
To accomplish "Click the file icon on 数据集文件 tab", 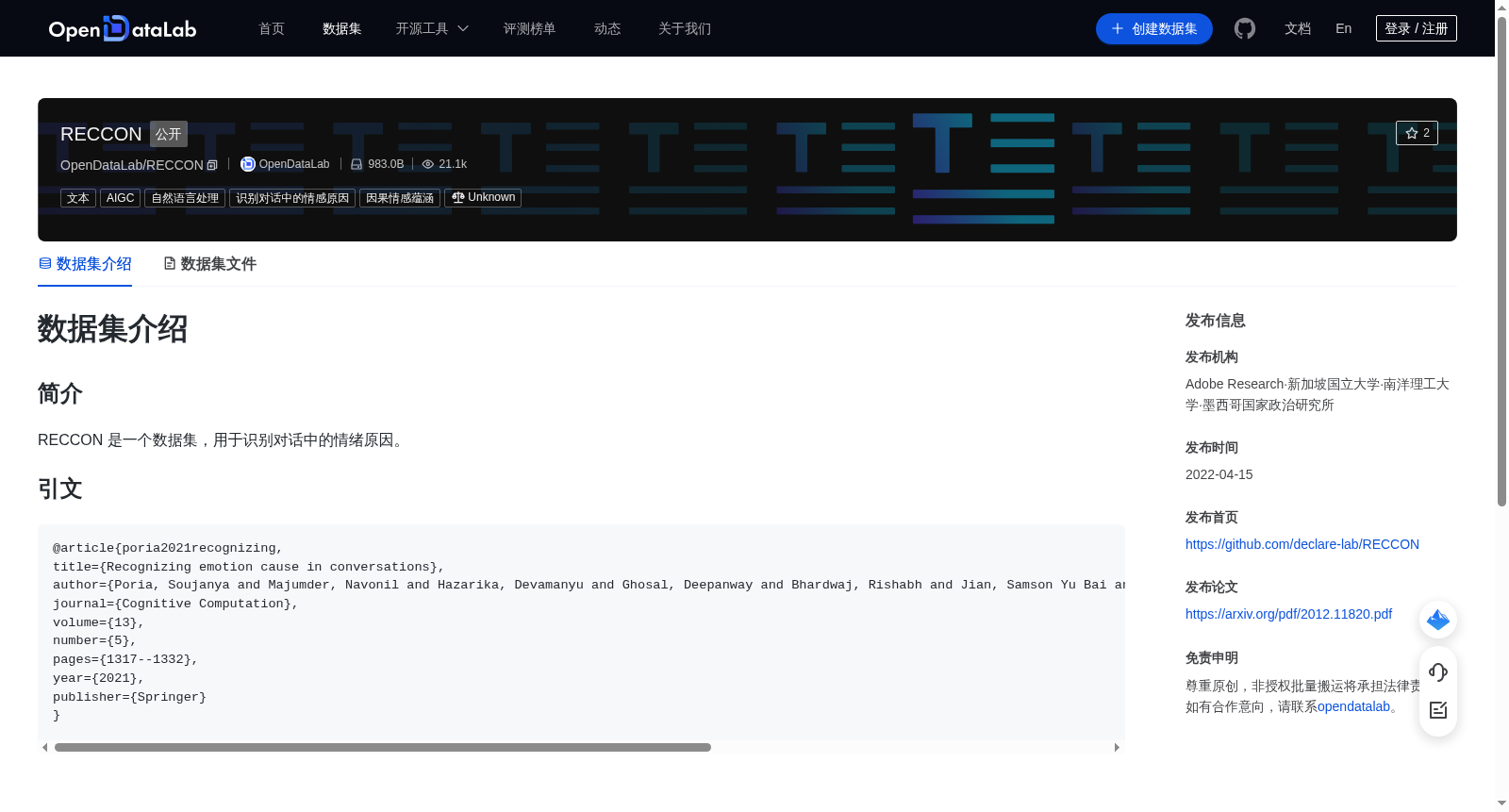I will pos(170,263).
